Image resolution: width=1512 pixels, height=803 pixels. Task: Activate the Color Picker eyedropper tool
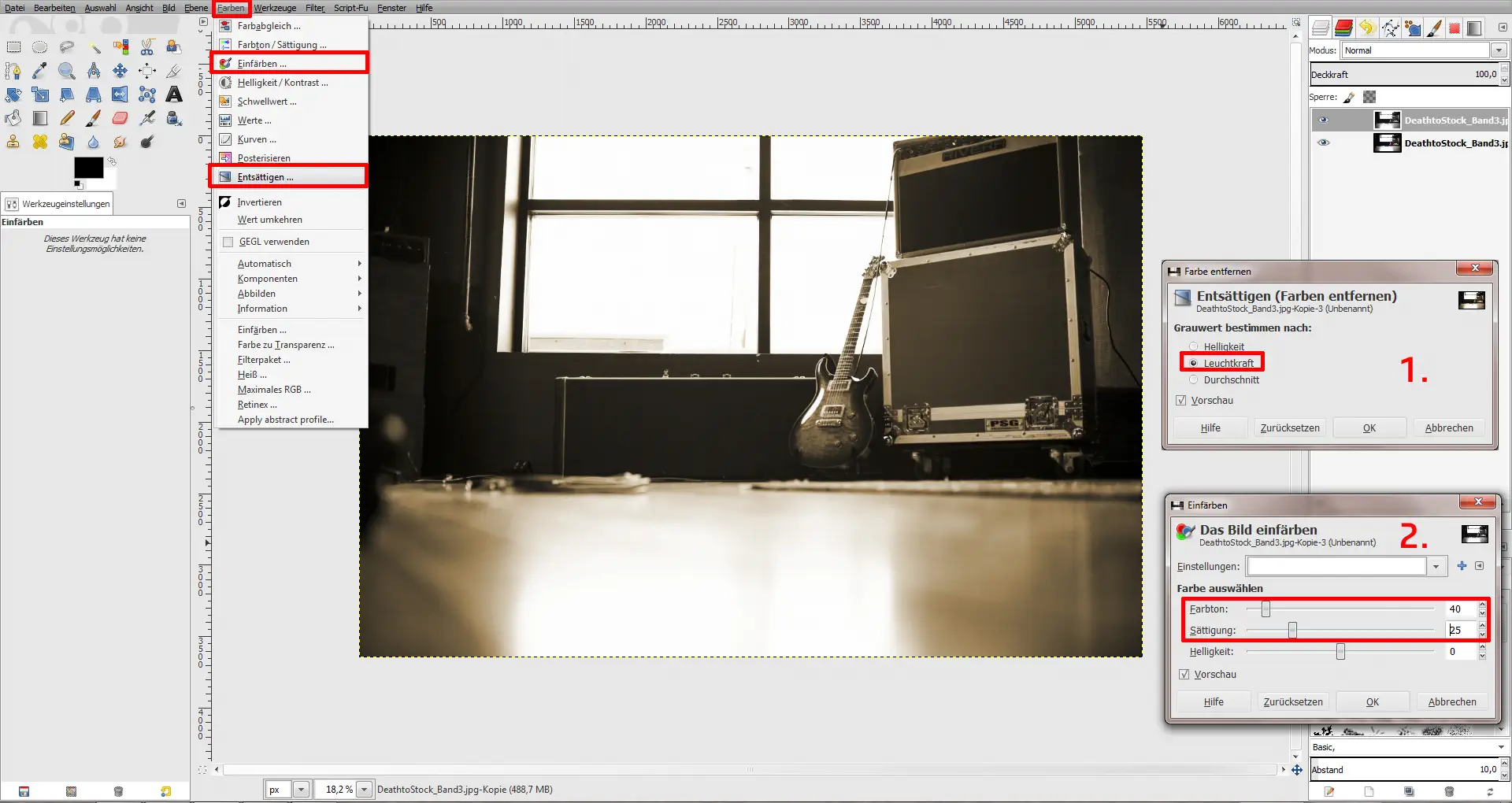tap(40, 71)
